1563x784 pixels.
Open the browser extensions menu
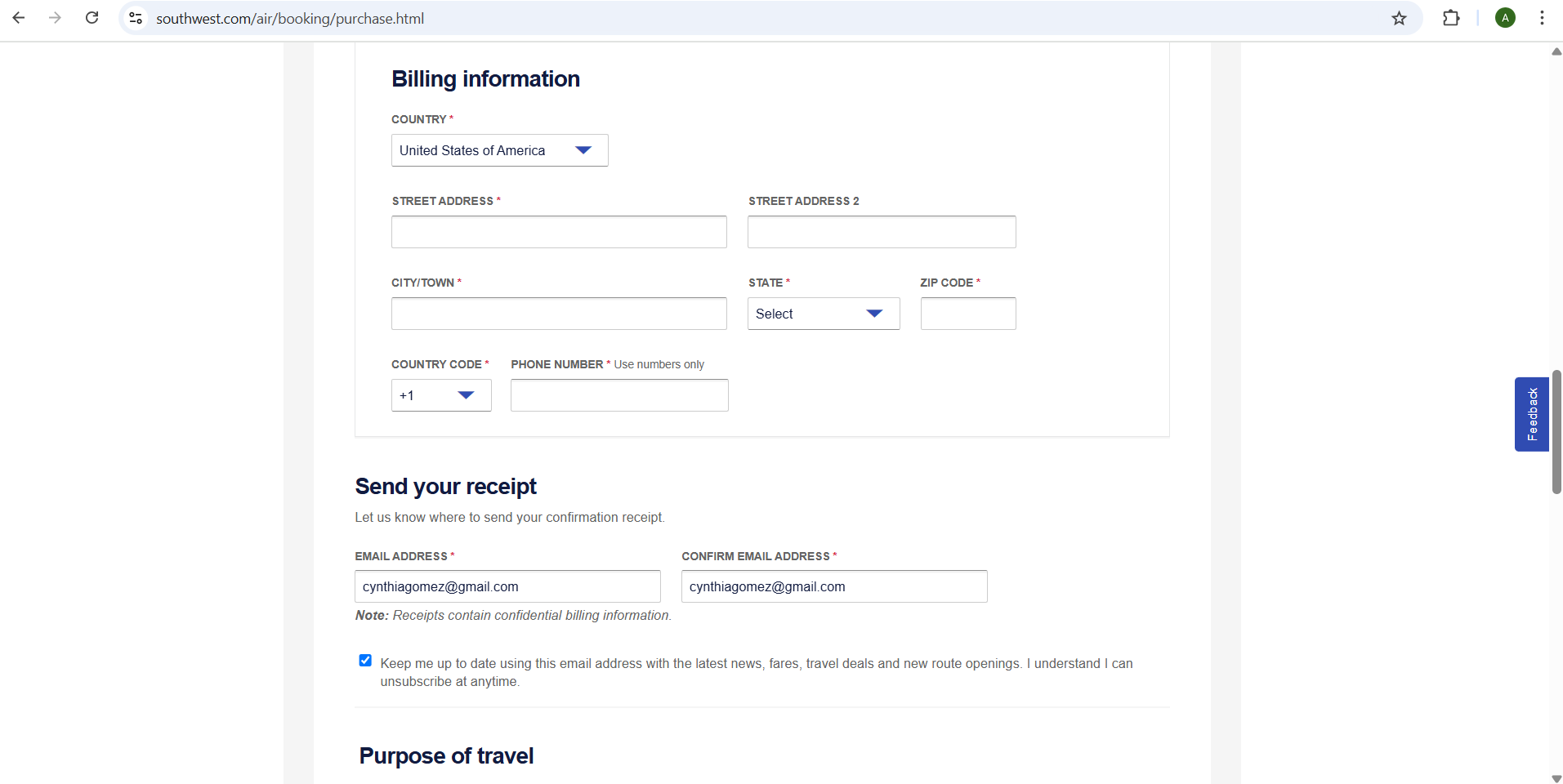pyautogui.click(x=1451, y=18)
